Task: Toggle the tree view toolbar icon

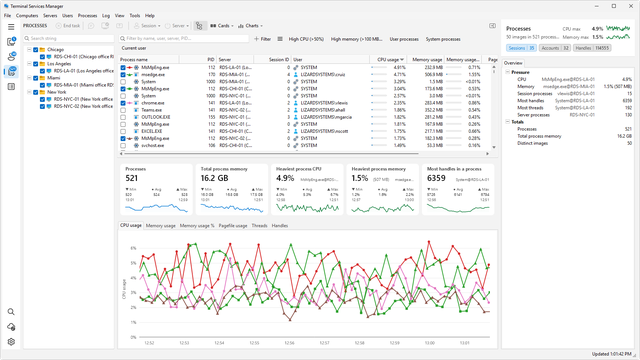Action: (x=199, y=26)
